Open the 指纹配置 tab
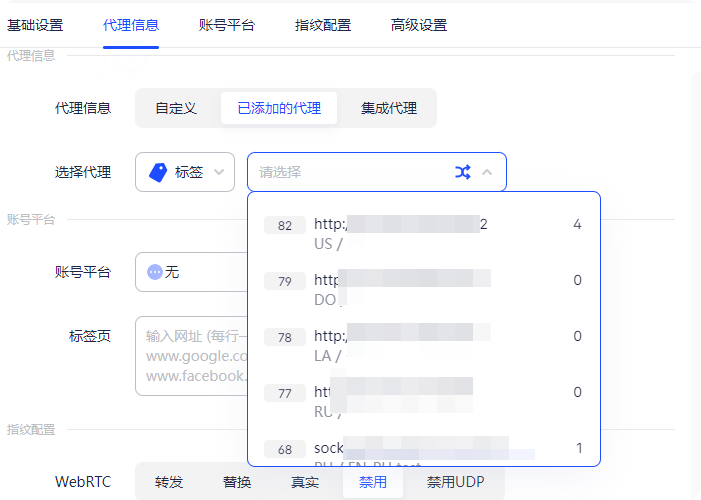Viewport: 701px width, 500px height. click(323, 25)
